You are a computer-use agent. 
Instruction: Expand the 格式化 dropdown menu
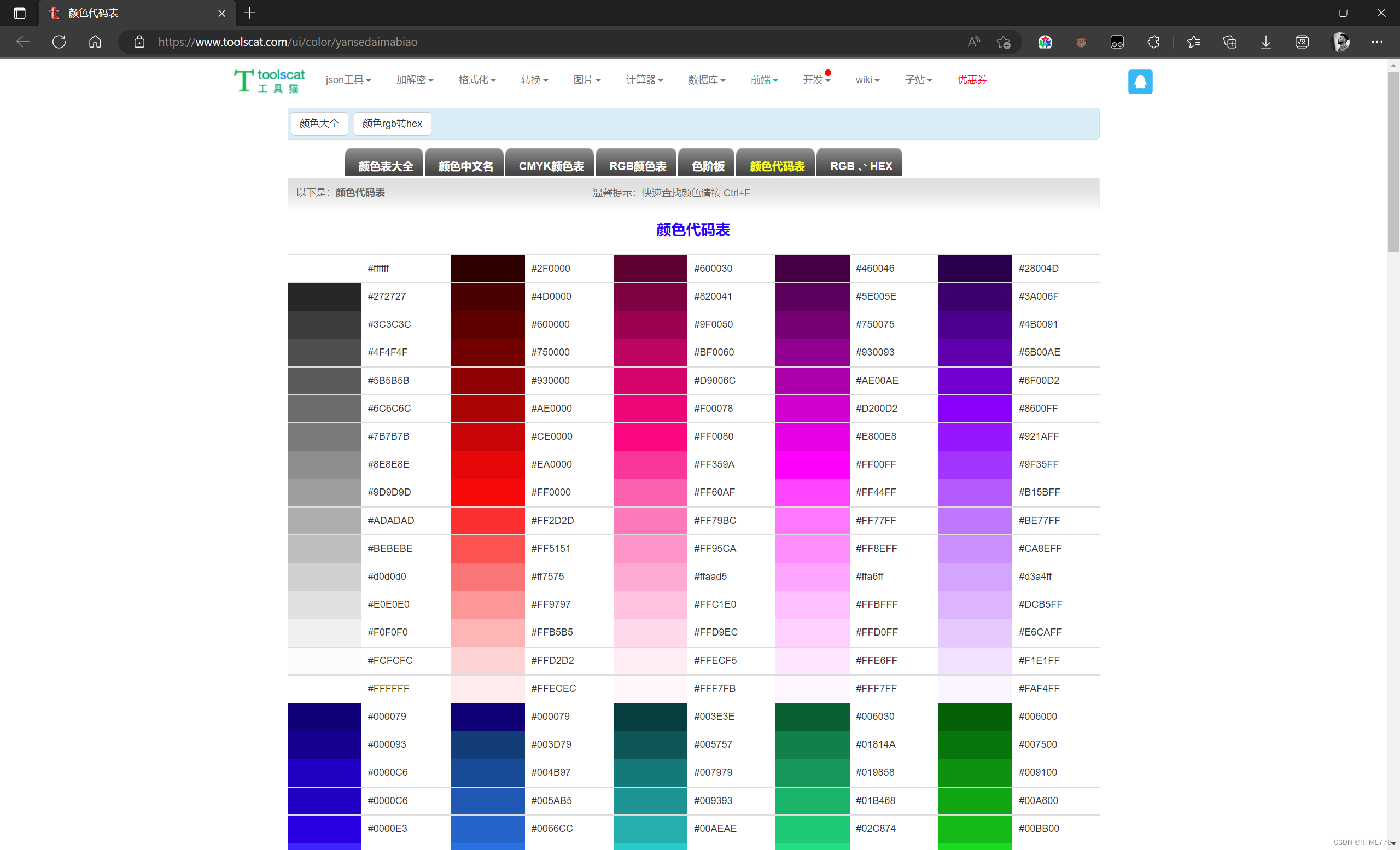[477, 80]
